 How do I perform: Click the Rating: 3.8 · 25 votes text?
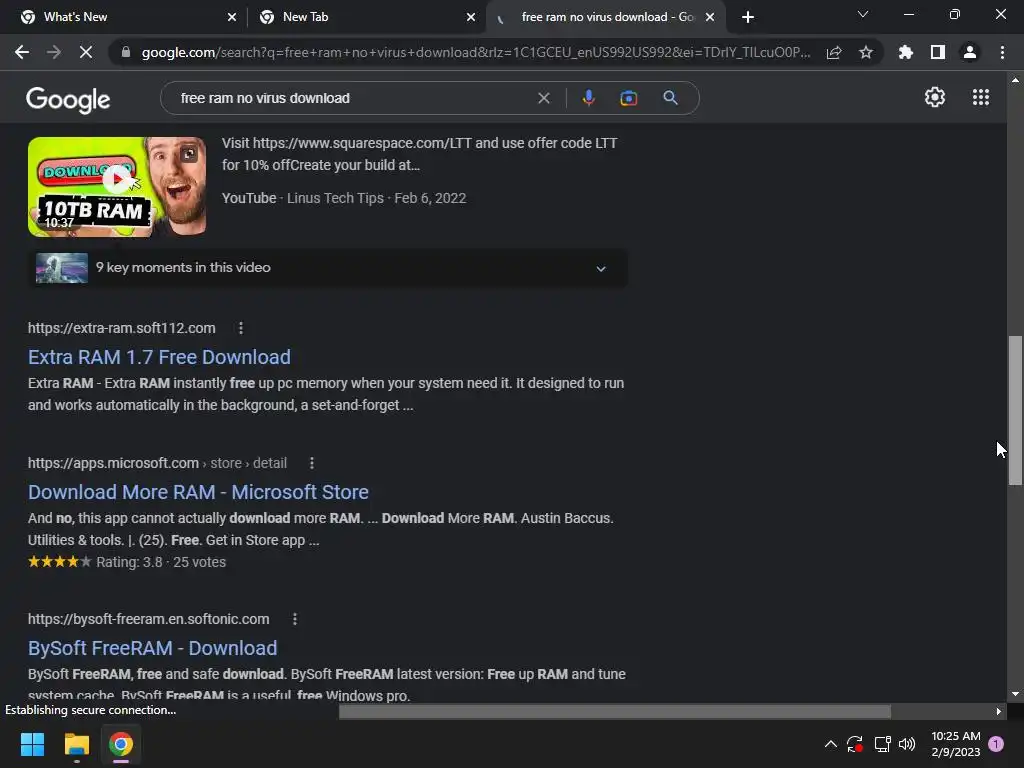(161, 562)
